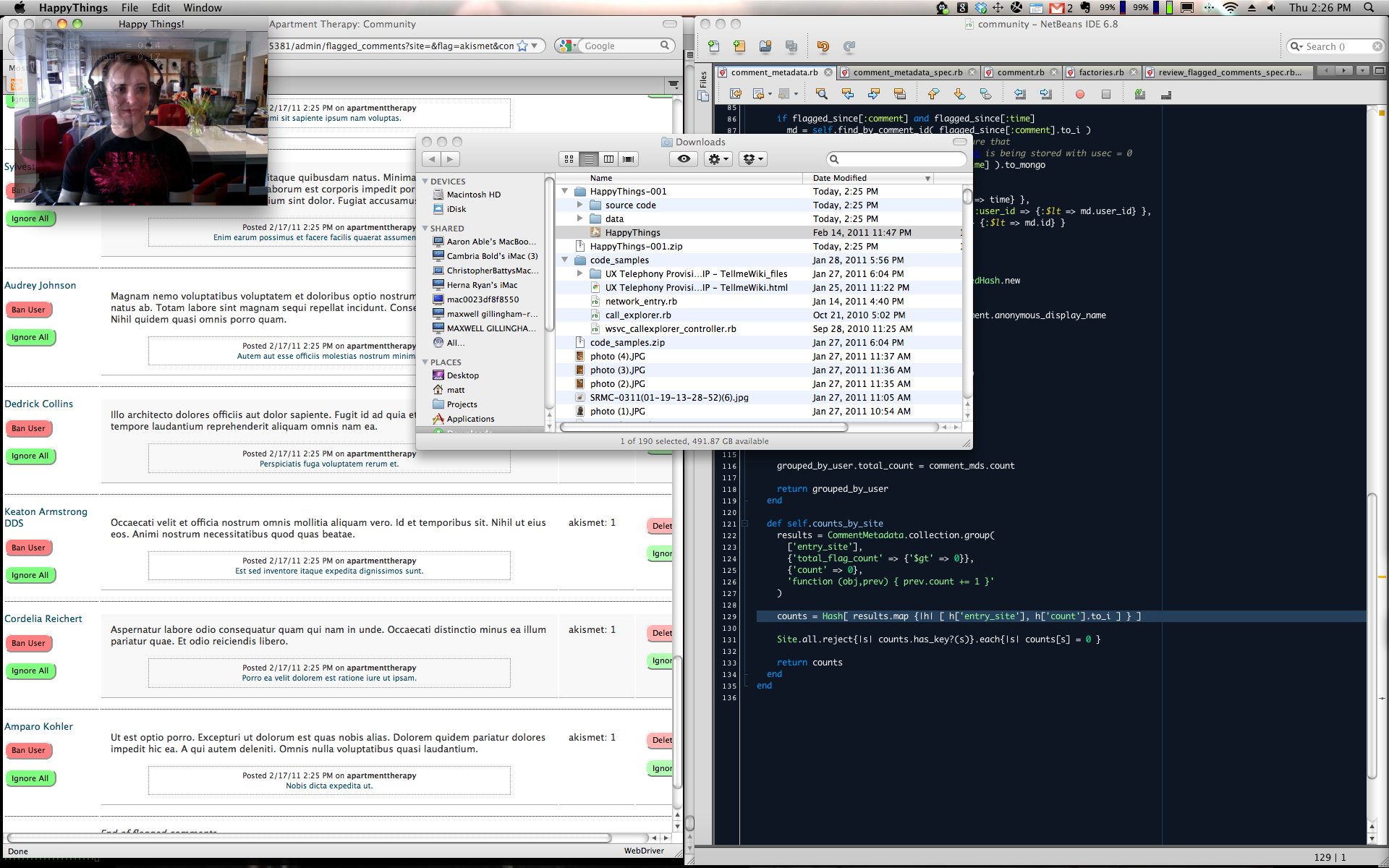Click the Quick Look eye icon in Finder
The height and width of the screenshot is (868, 1389).
pos(684,159)
